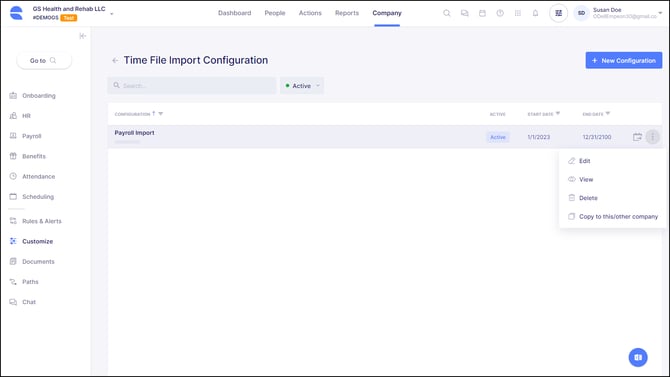Click the 12/31/2100 end date cell
The image size is (670, 377).
click(597, 137)
